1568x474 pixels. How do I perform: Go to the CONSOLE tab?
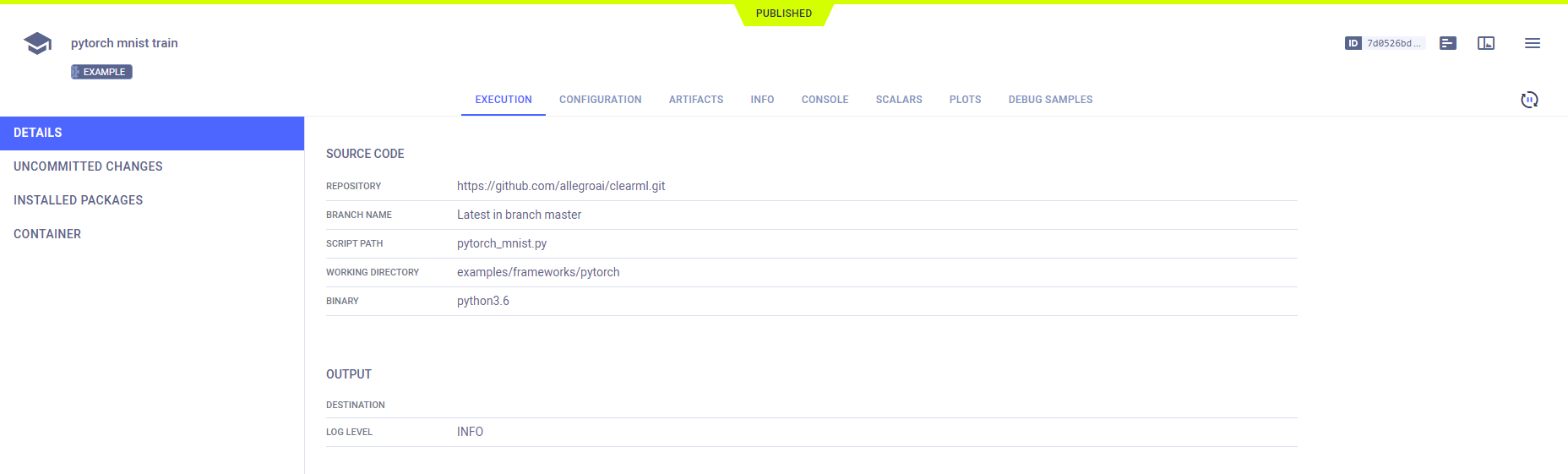825,100
